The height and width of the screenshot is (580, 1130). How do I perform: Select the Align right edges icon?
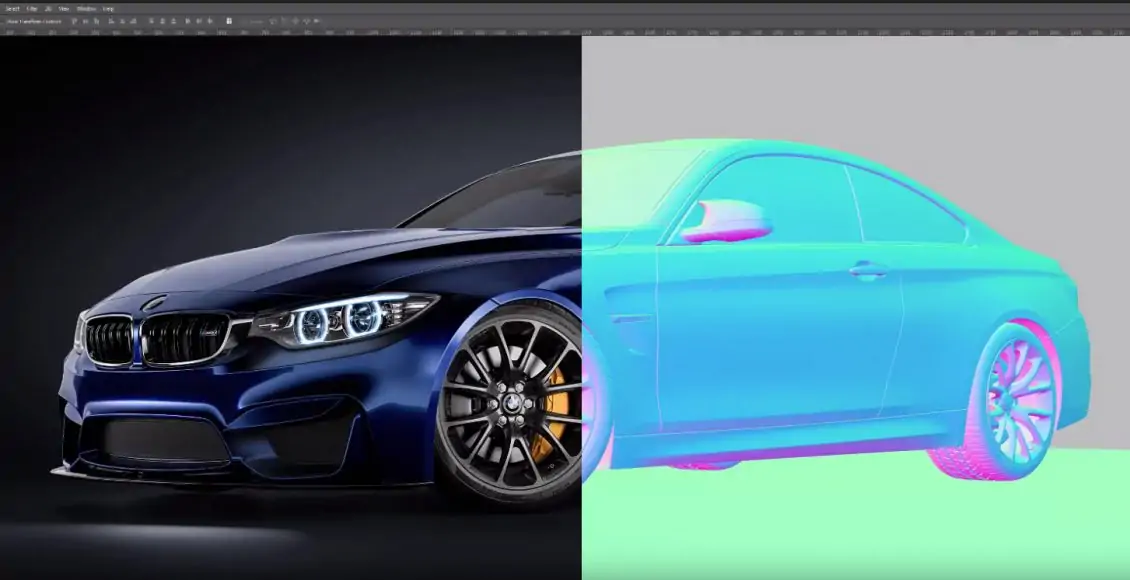[135, 20]
